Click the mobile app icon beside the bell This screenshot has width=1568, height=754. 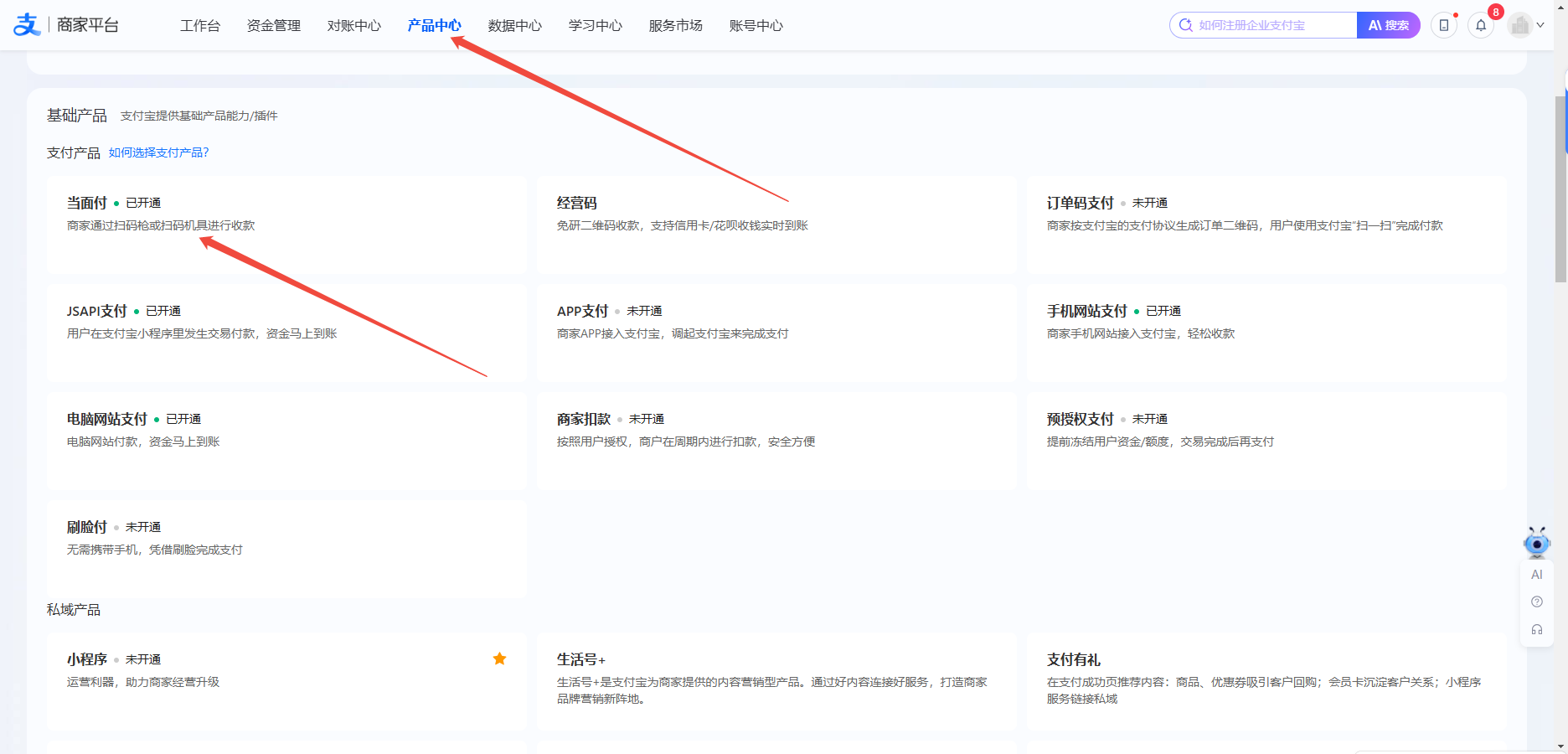tap(1443, 25)
